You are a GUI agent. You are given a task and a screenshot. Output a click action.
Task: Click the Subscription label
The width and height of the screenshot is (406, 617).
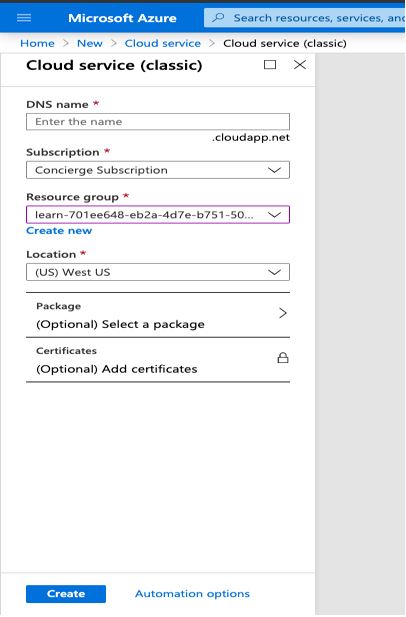click(63, 152)
